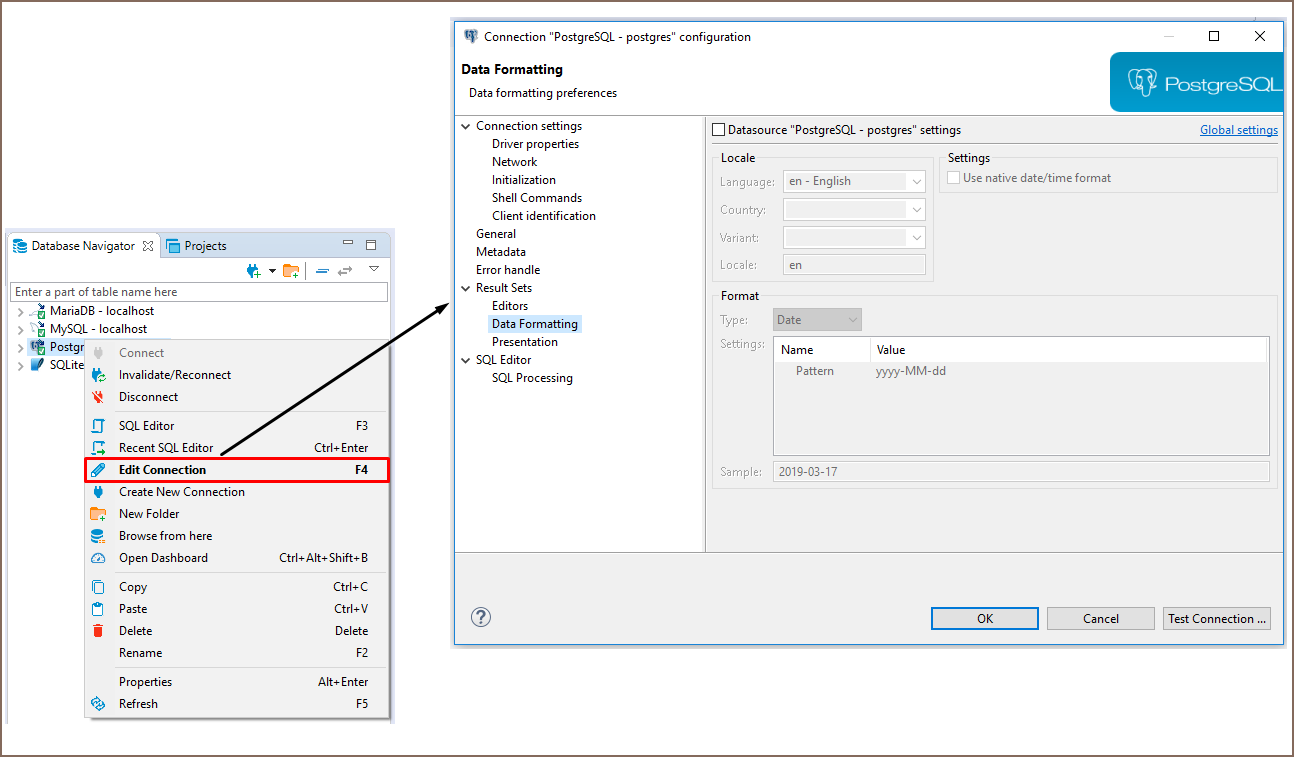The height and width of the screenshot is (757, 1294).
Task: Click the MariaDB connection icon in navigator
Action: 38,311
